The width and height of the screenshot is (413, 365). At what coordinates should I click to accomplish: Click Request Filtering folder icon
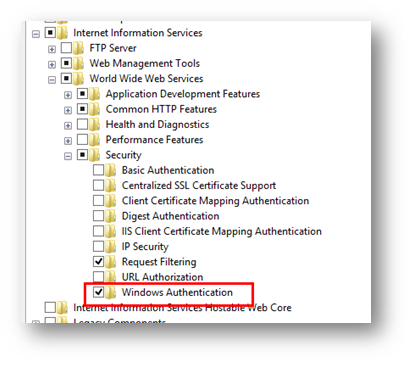[110, 262]
